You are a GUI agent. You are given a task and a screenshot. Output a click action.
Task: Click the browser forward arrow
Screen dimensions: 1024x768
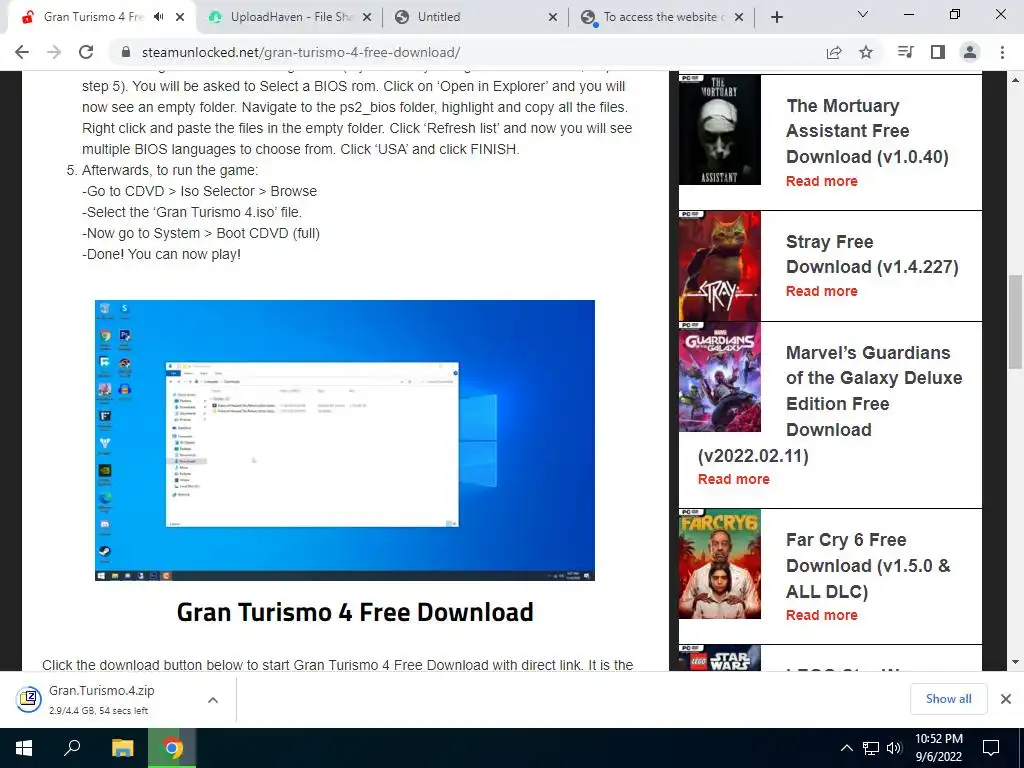[54, 52]
